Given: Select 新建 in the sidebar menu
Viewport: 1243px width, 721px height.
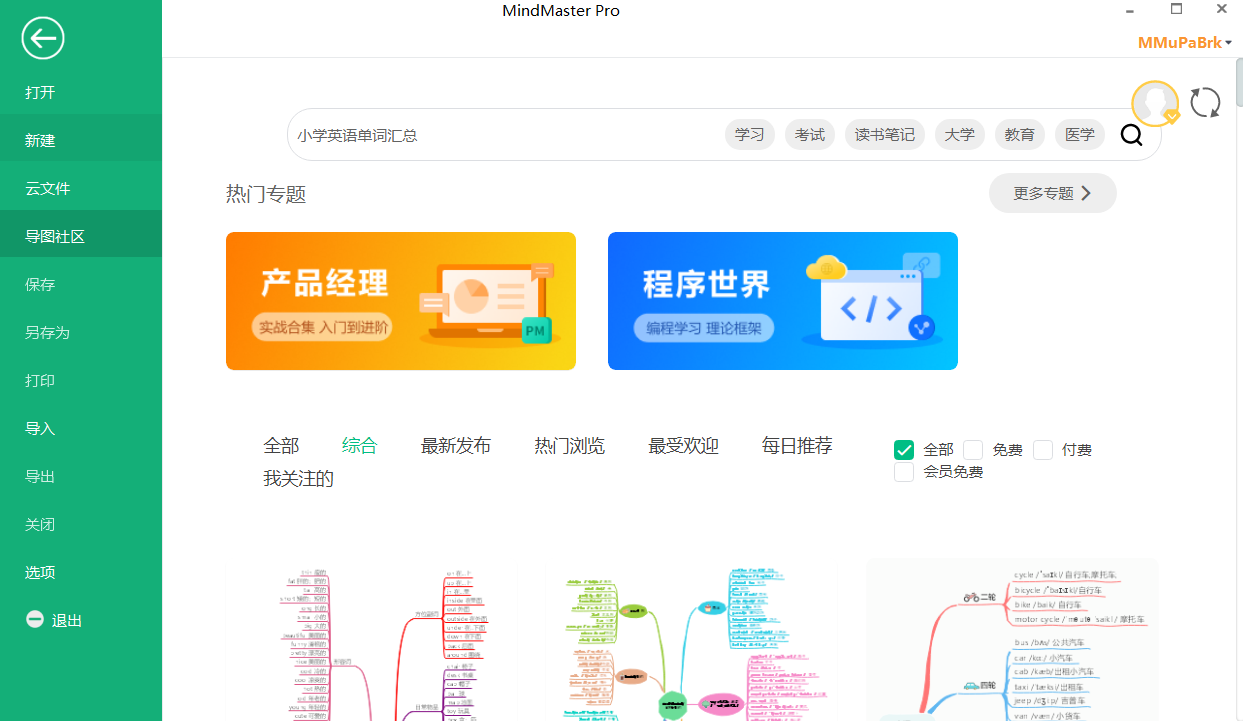Looking at the screenshot, I should tap(81, 140).
